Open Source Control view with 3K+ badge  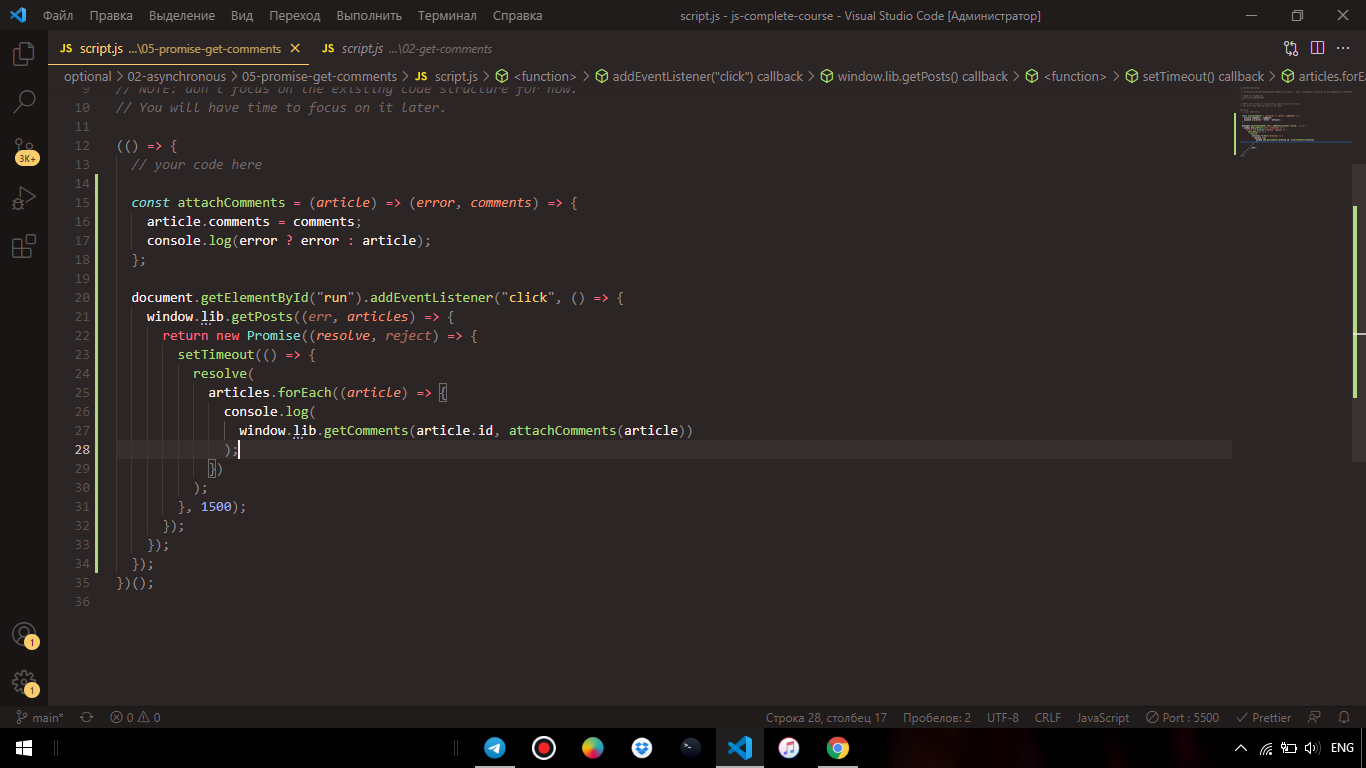24,151
